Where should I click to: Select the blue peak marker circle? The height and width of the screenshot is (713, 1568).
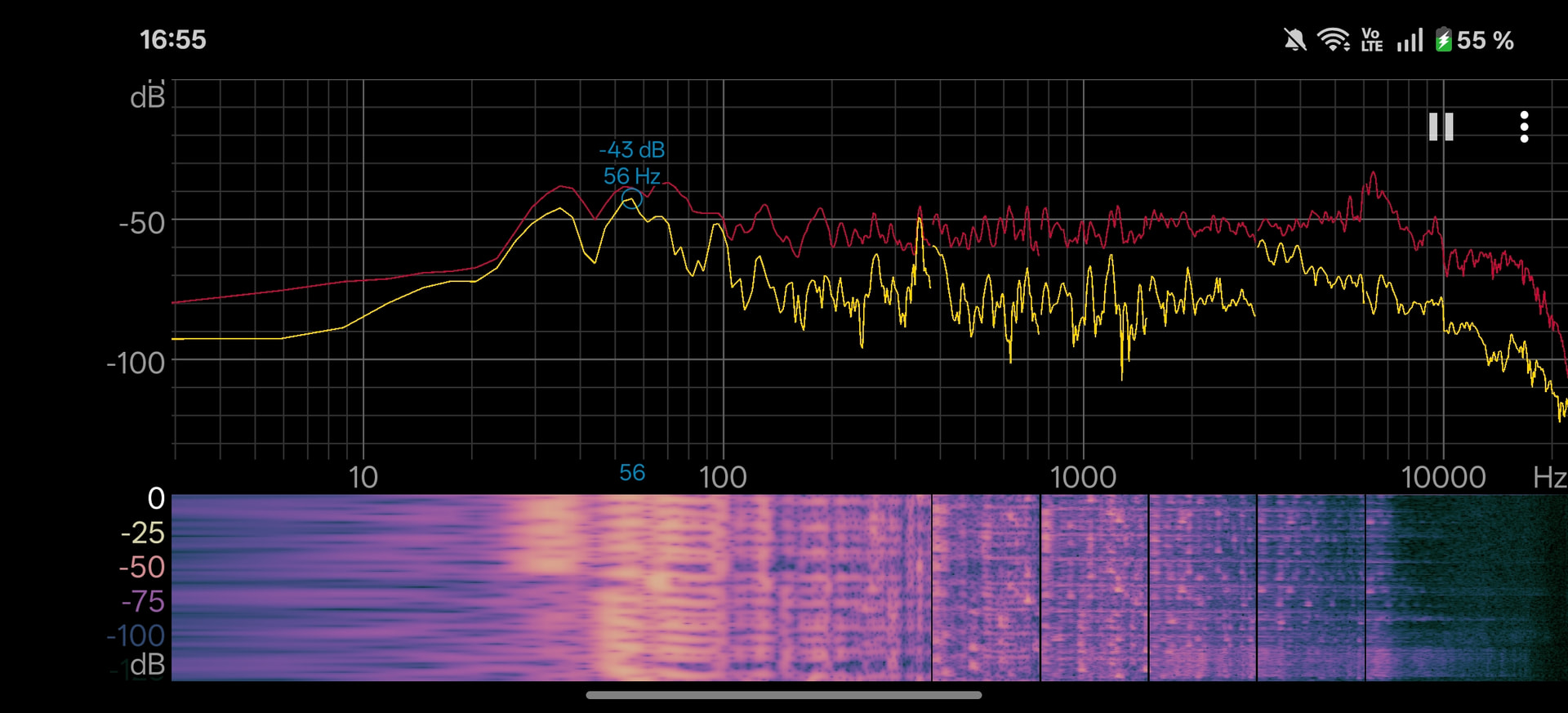(631, 198)
